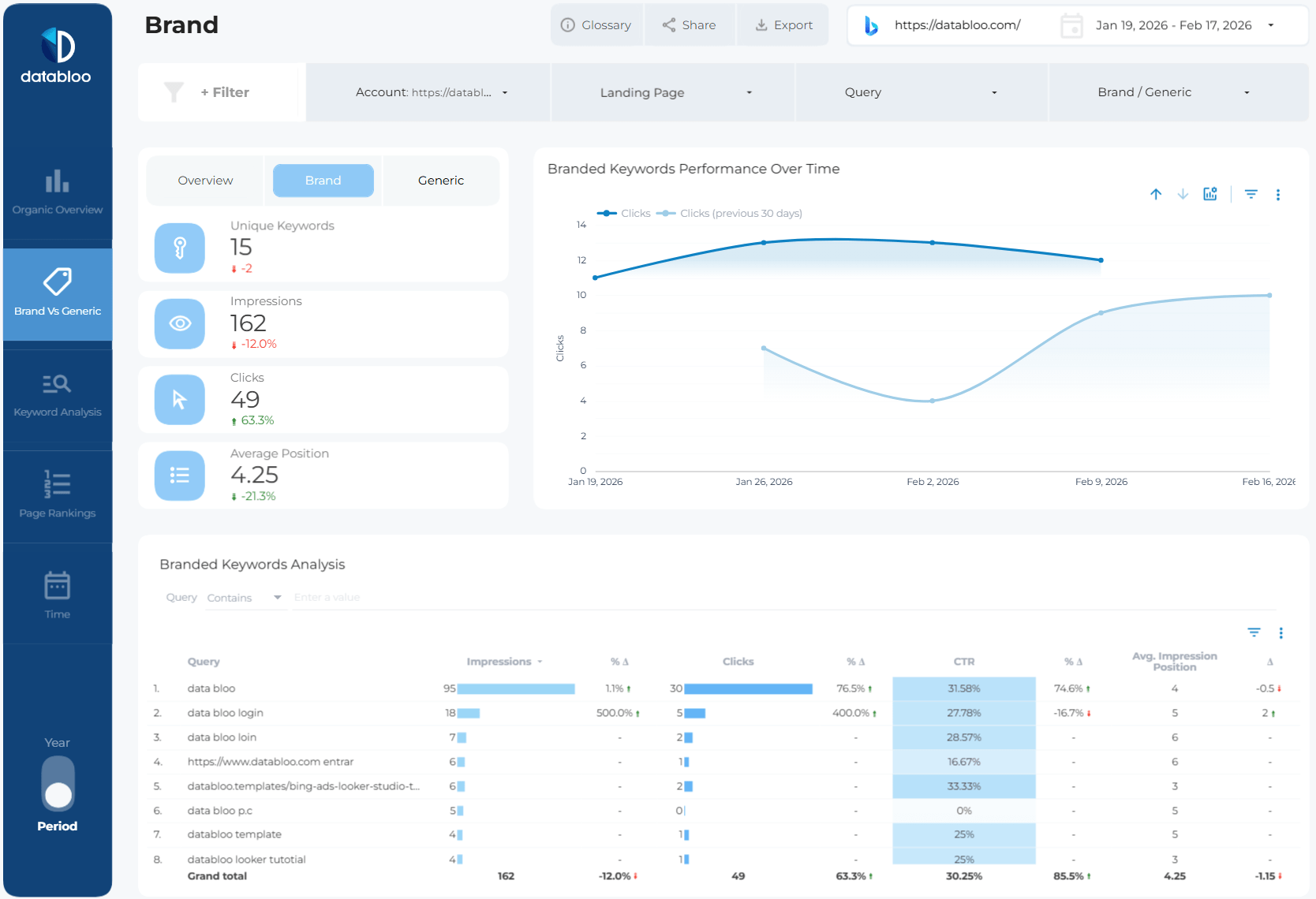Click the Share button

click(690, 25)
